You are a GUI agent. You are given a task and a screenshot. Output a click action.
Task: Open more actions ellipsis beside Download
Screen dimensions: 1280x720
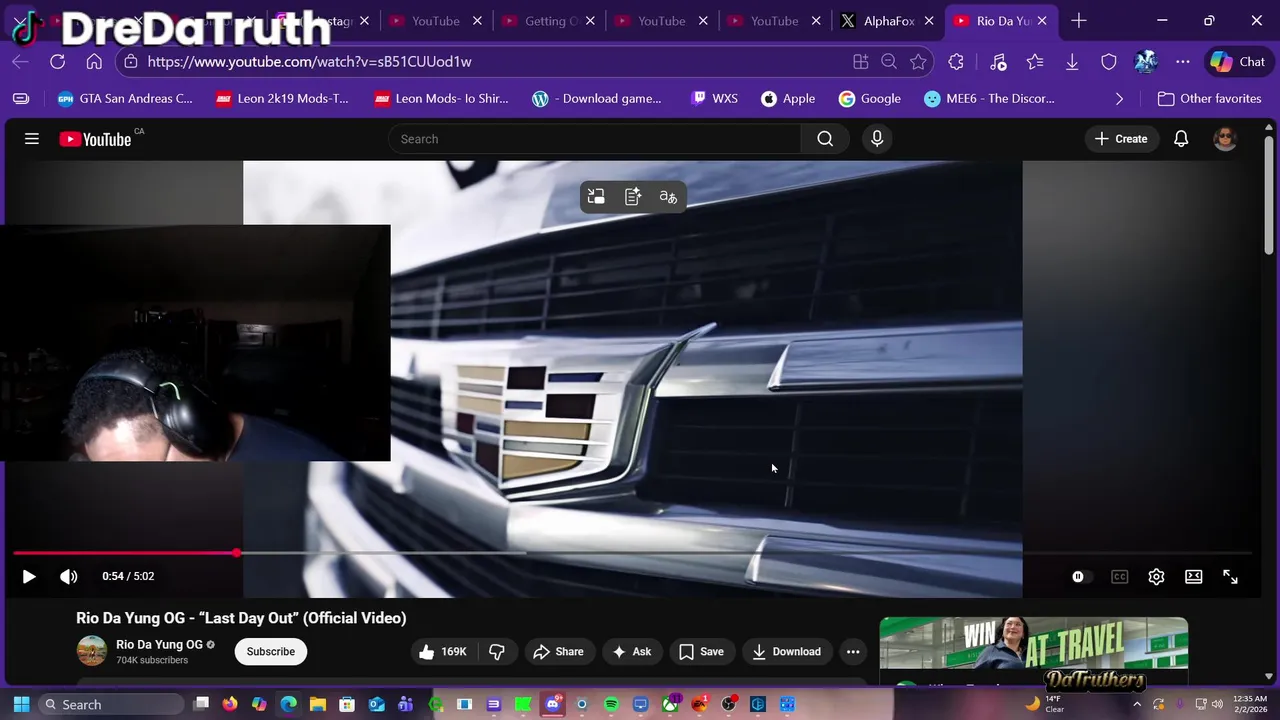pyautogui.click(x=853, y=652)
